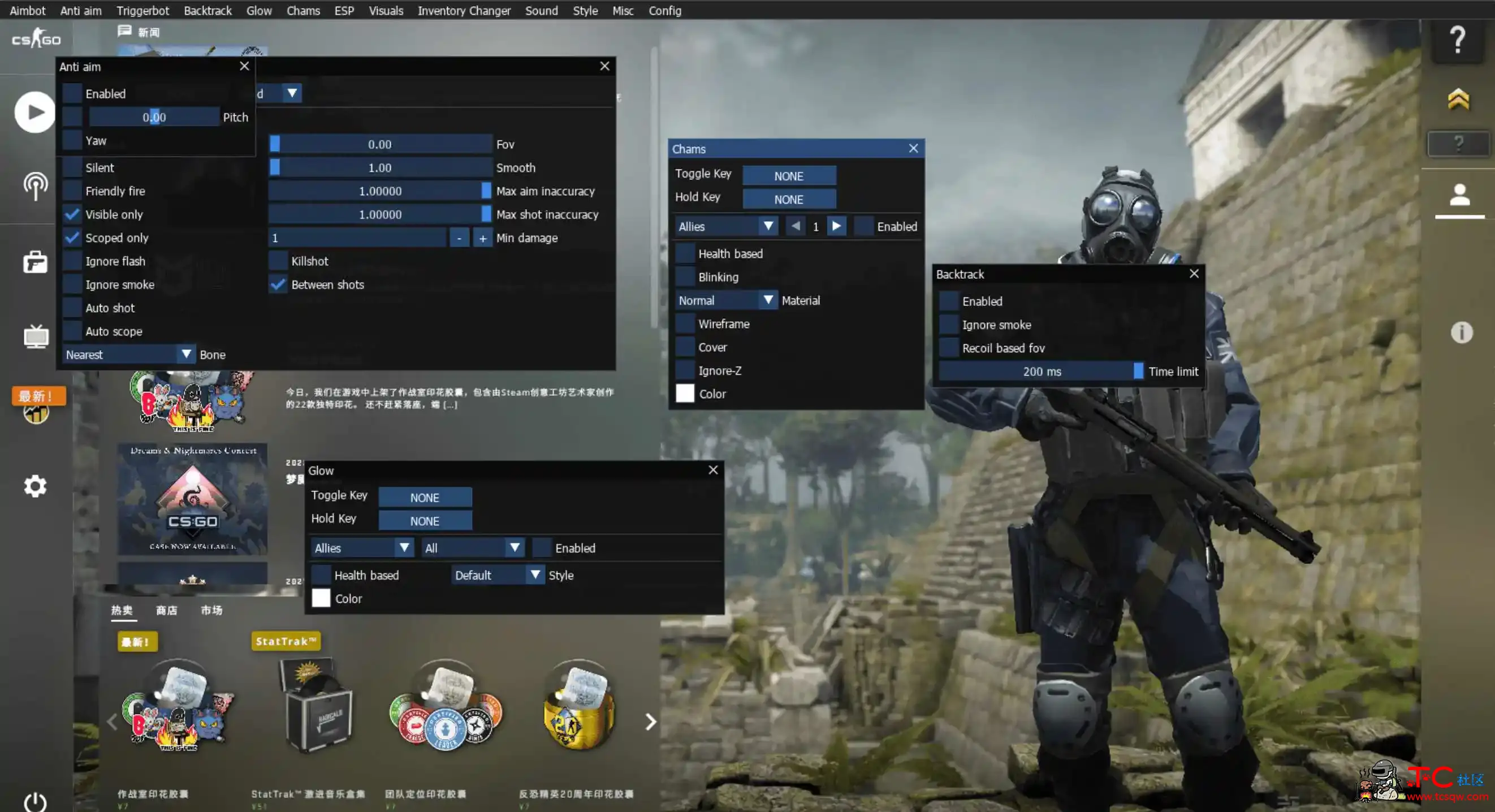Click the Normal material dropdown in Chams
Viewport: 1495px width, 812px height.
coord(724,299)
